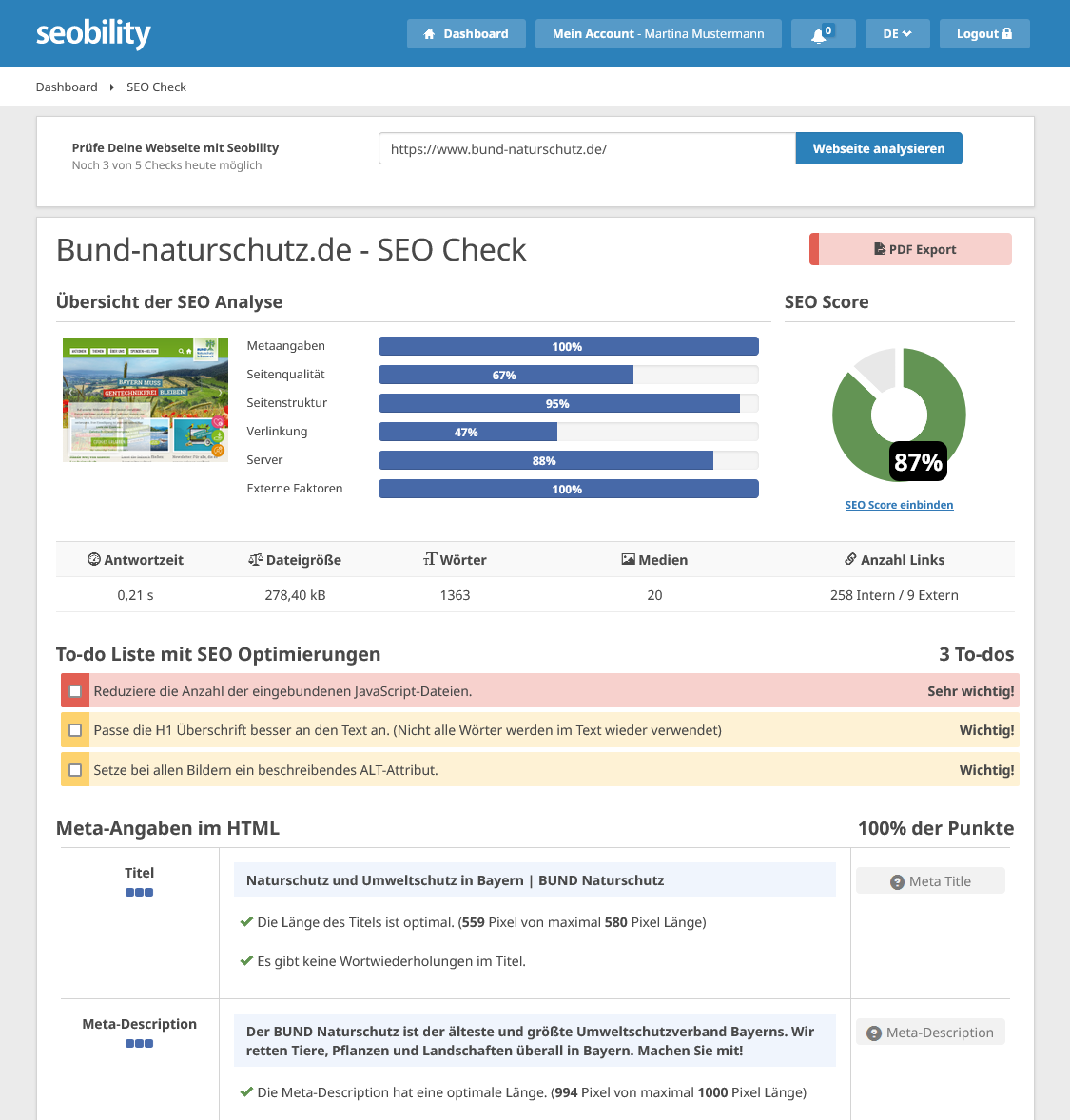The height and width of the screenshot is (1120, 1070).
Task: Click the Seitenqualität 67% progress bar
Action: [x=568, y=375]
